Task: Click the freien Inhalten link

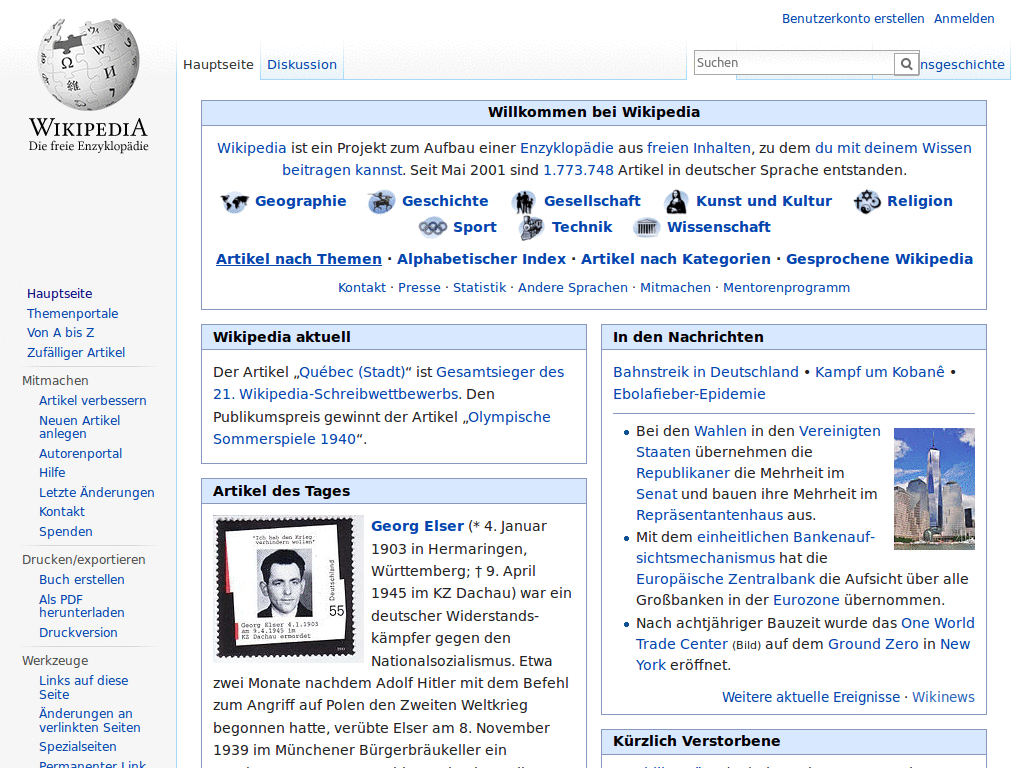Action: 699,148
